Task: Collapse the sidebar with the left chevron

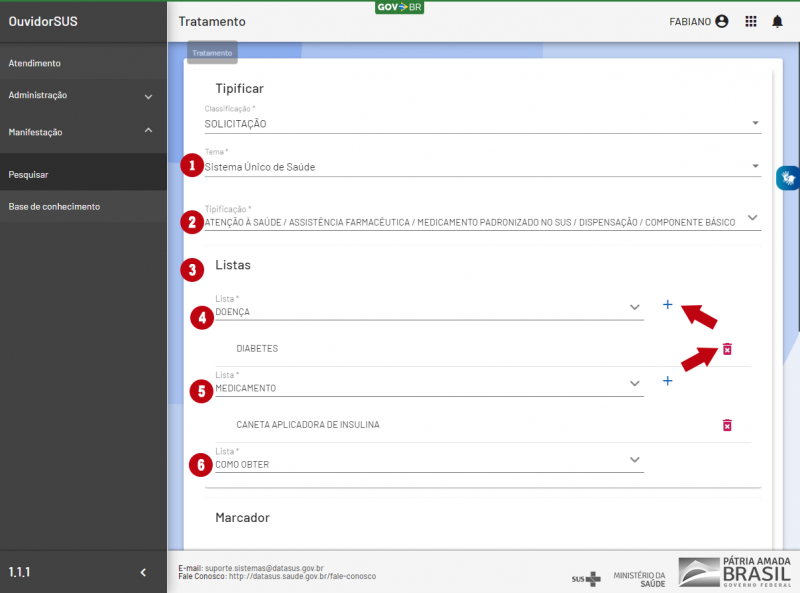Action: 143,572
